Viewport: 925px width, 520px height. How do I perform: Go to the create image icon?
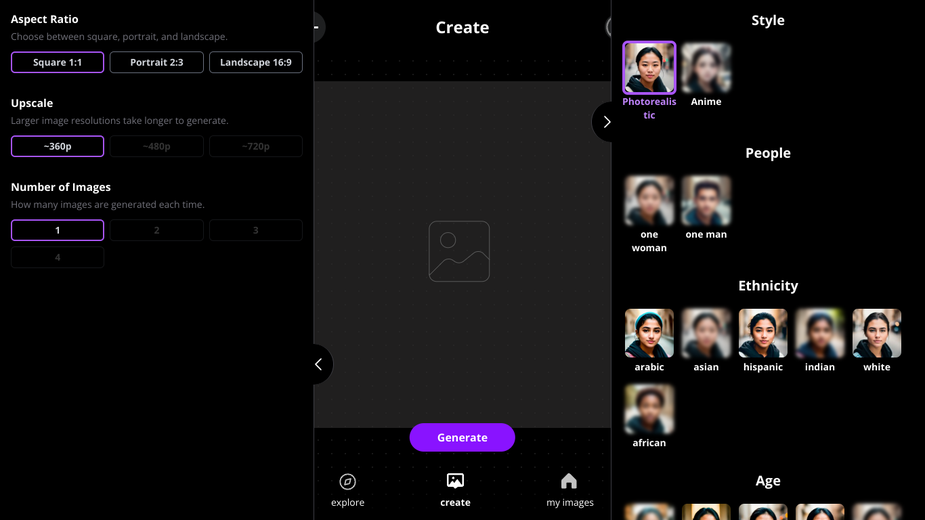coord(455,481)
